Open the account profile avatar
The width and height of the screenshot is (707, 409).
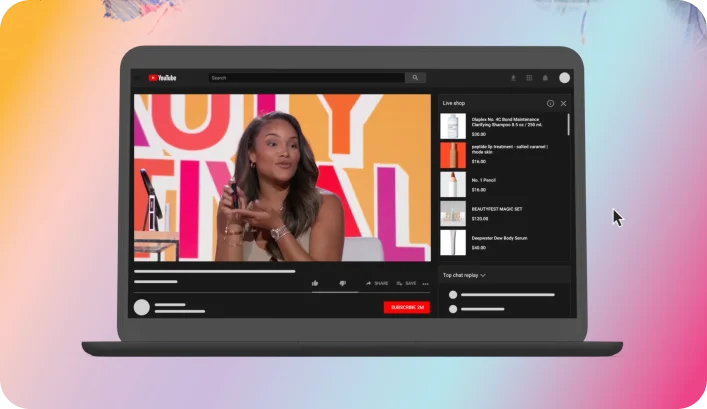(565, 78)
